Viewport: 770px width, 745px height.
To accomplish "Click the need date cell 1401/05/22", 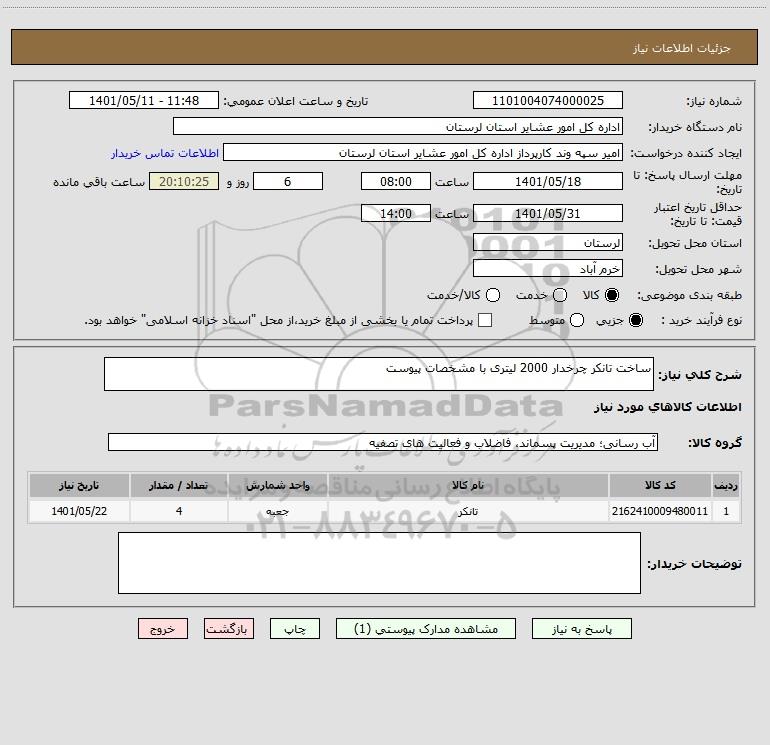I will (79, 511).
